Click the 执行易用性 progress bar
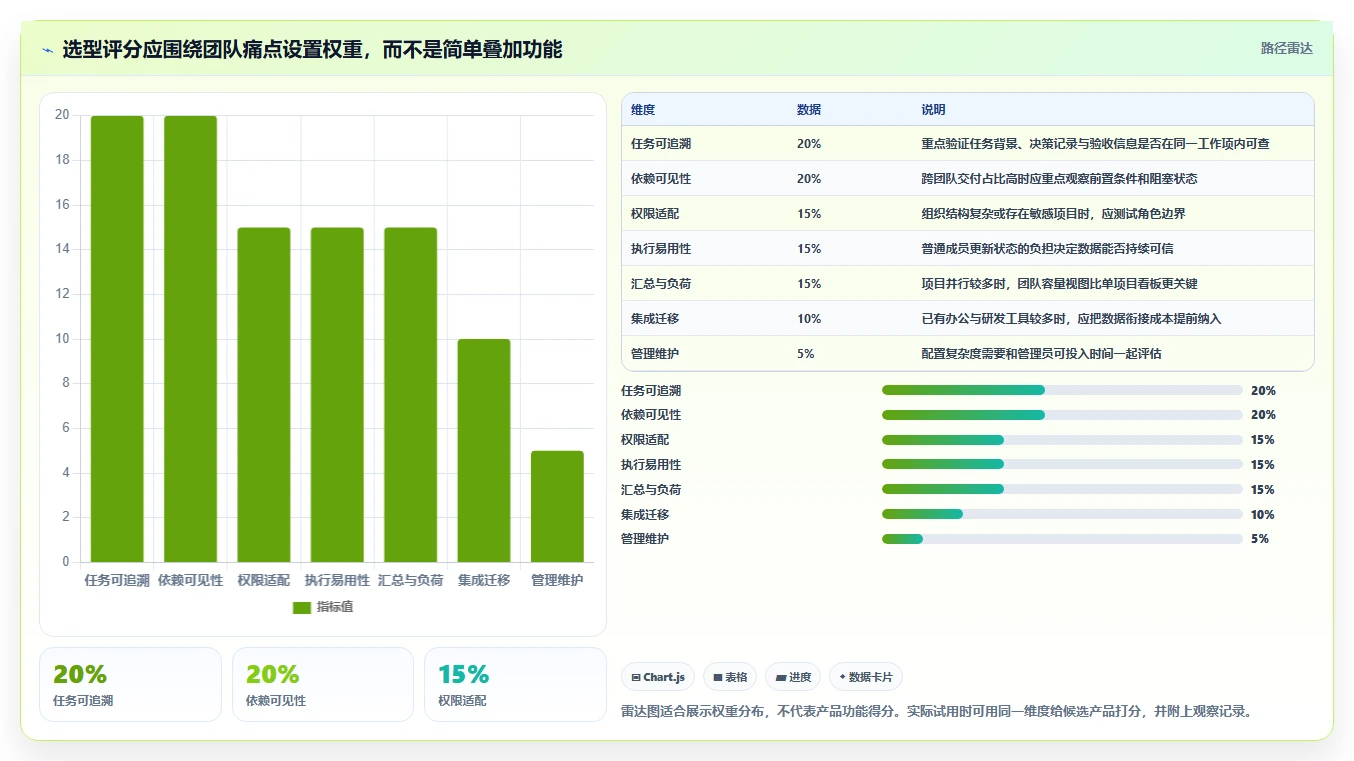 click(1062, 464)
